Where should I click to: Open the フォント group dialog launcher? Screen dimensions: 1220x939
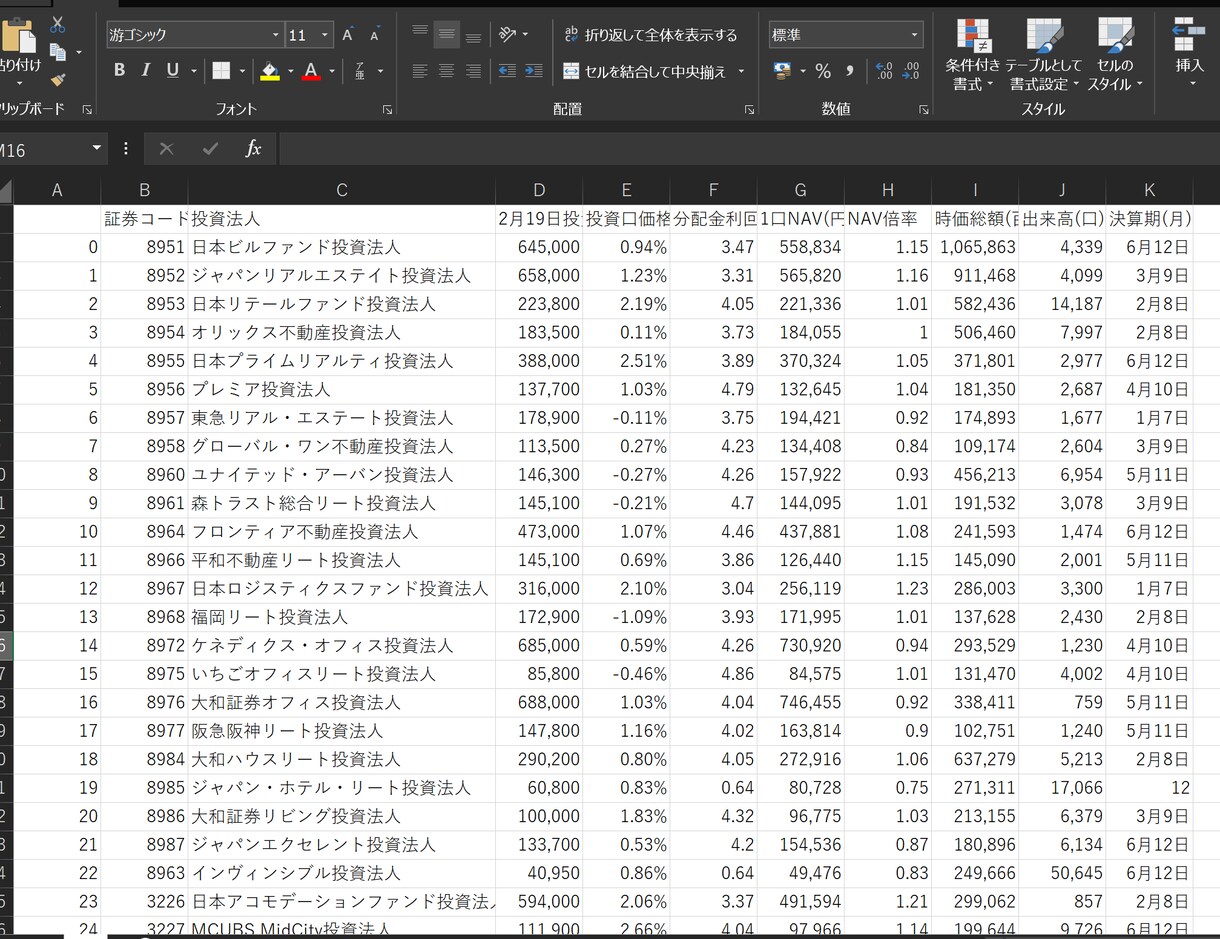point(387,109)
